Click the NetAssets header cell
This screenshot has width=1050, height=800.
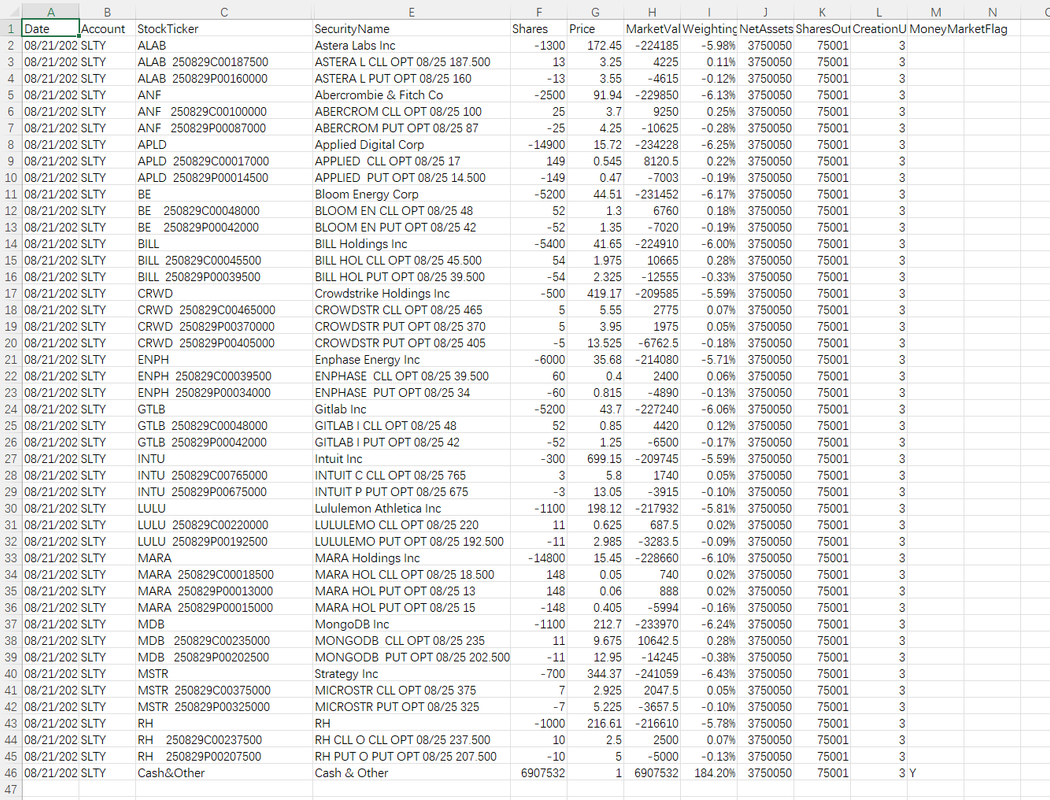click(x=765, y=29)
